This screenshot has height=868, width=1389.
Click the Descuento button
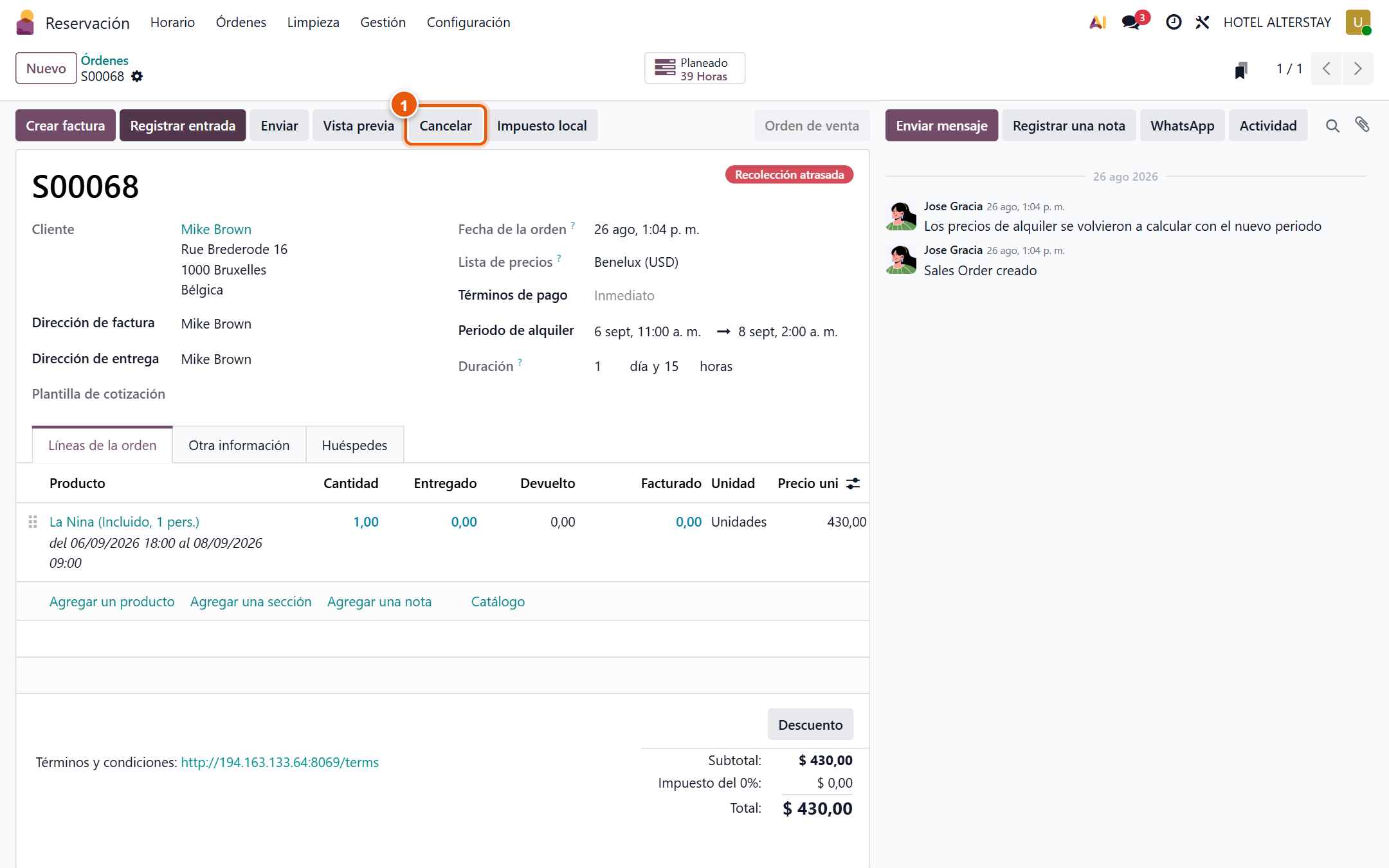pos(810,725)
